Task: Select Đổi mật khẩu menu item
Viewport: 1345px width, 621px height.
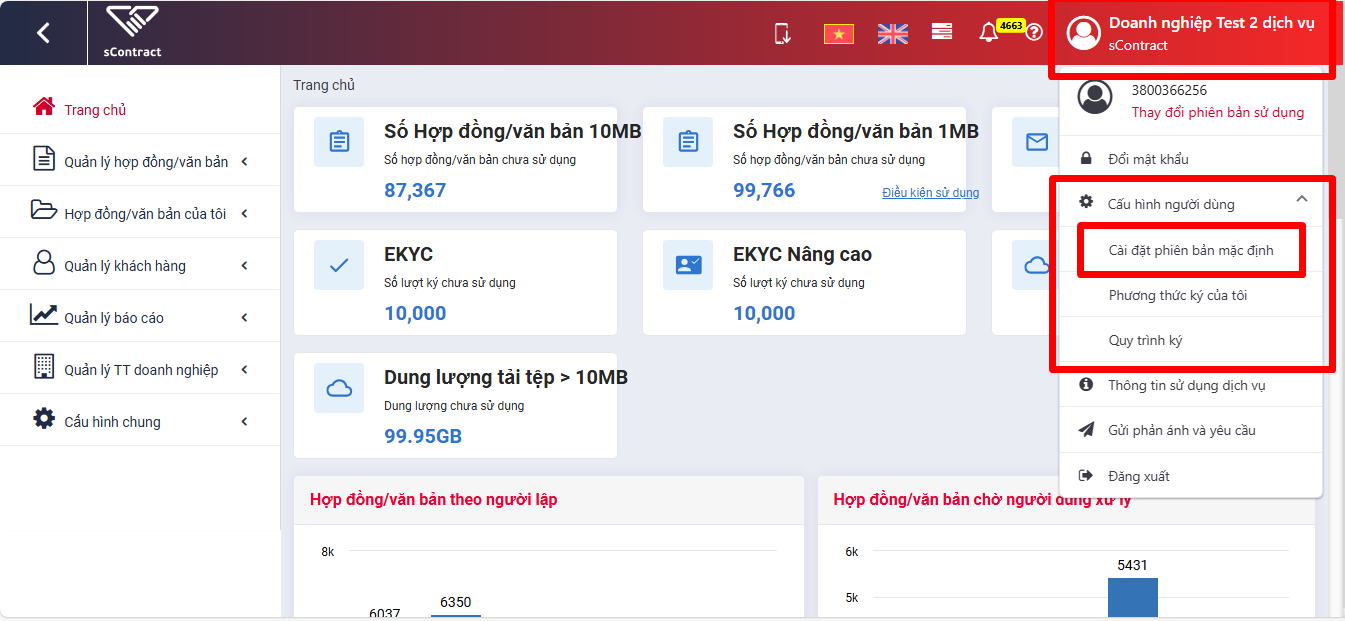Action: [1191, 159]
